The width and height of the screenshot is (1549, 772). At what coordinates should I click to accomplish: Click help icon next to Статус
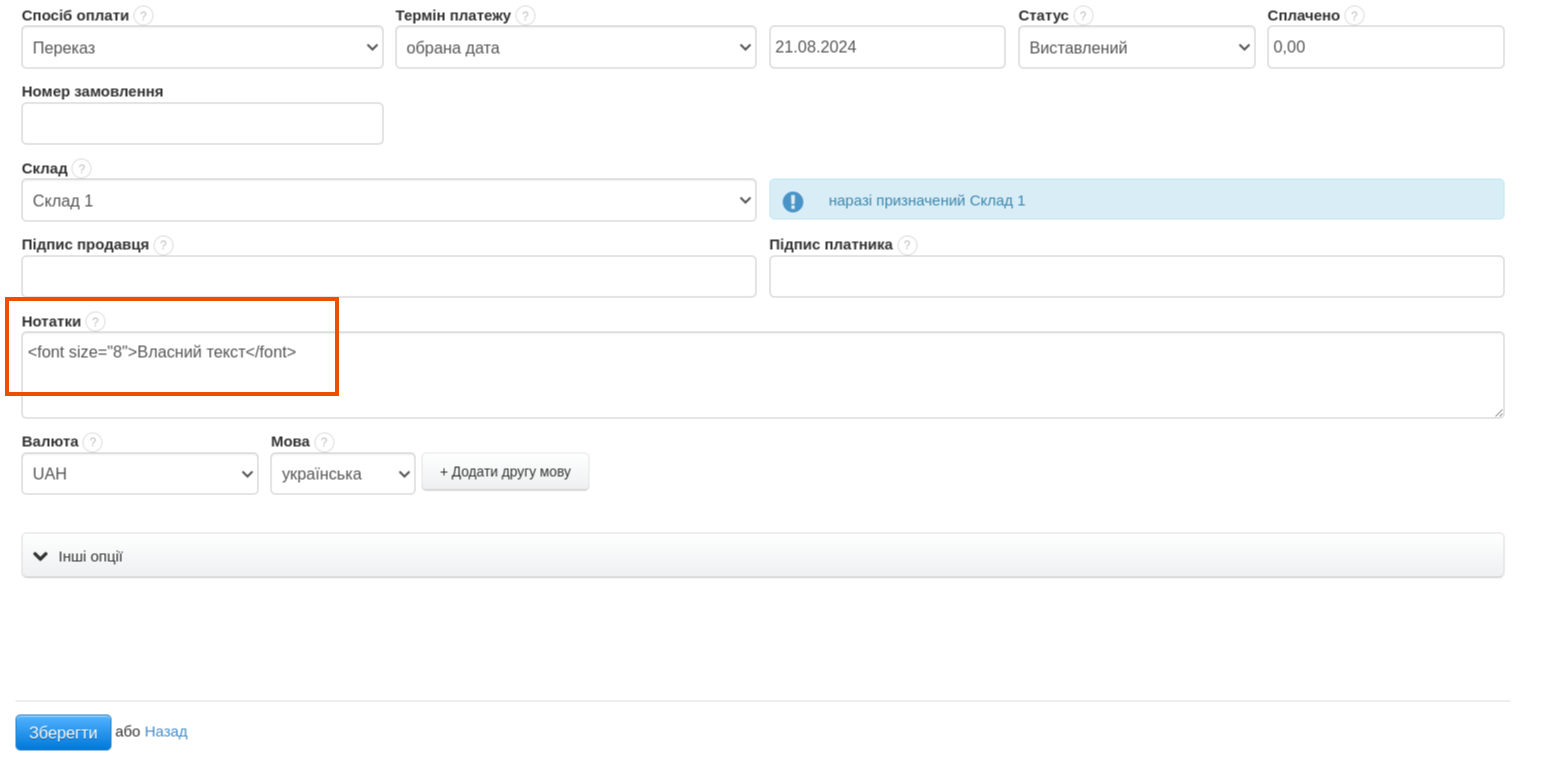(1083, 15)
